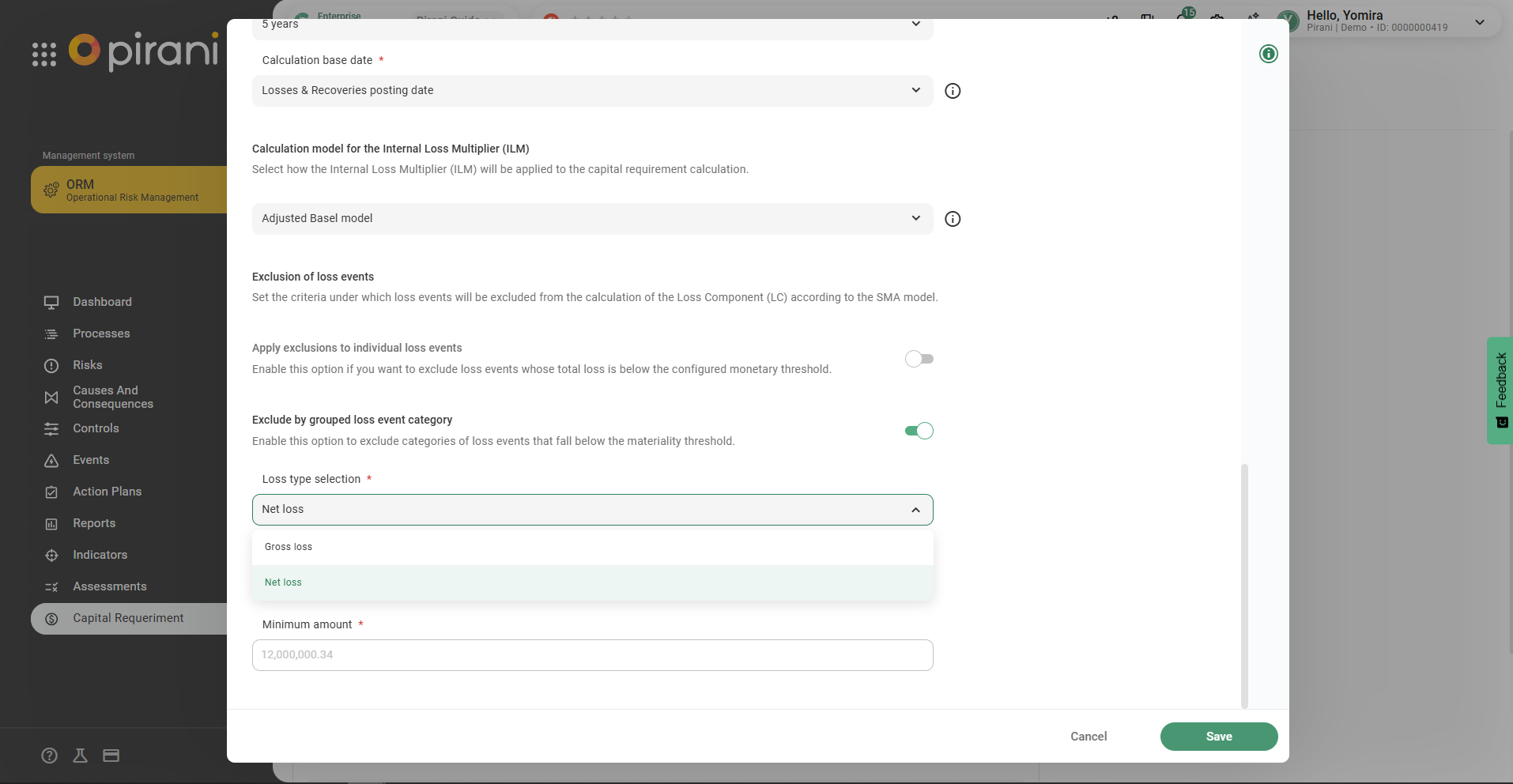Click the dialog's vertical scrollbar
This screenshot has width=1513, height=784.
(1244, 585)
